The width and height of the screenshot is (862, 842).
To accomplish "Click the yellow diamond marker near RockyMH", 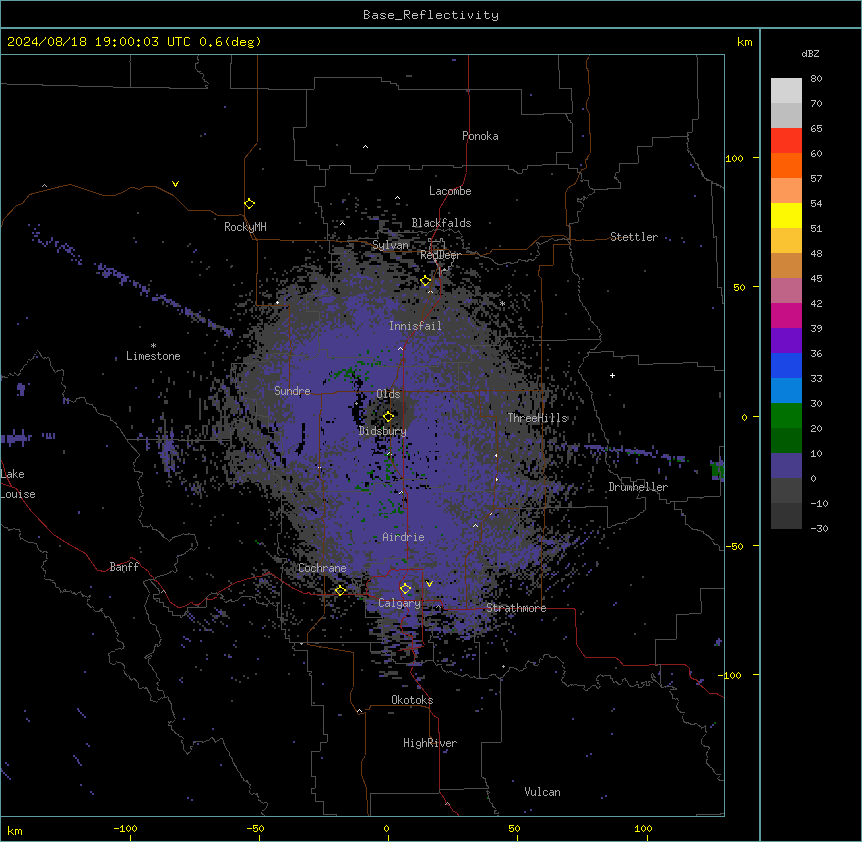I will click(249, 204).
